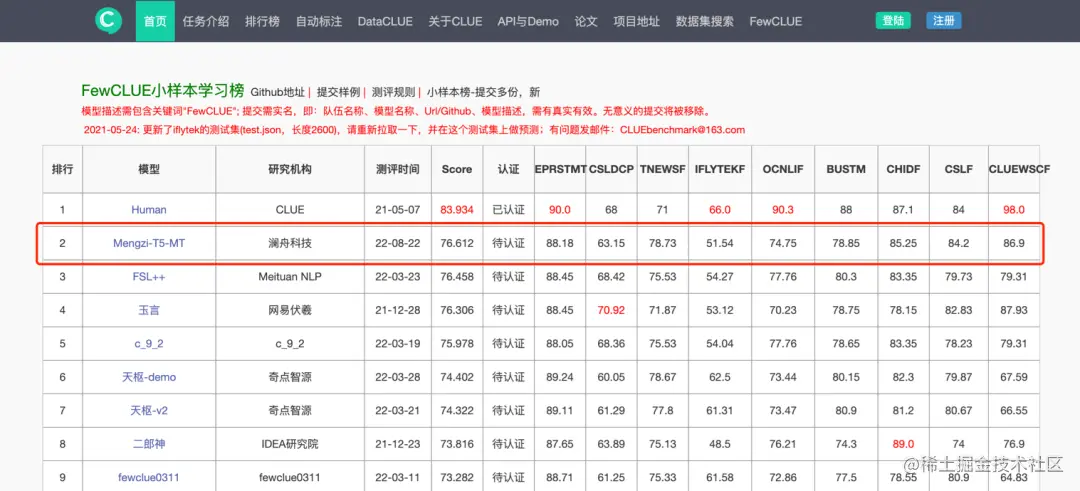Click Mengzi-T5-MT score 76.612
The image size is (1080, 491).
pyautogui.click(x=457, y=242)
